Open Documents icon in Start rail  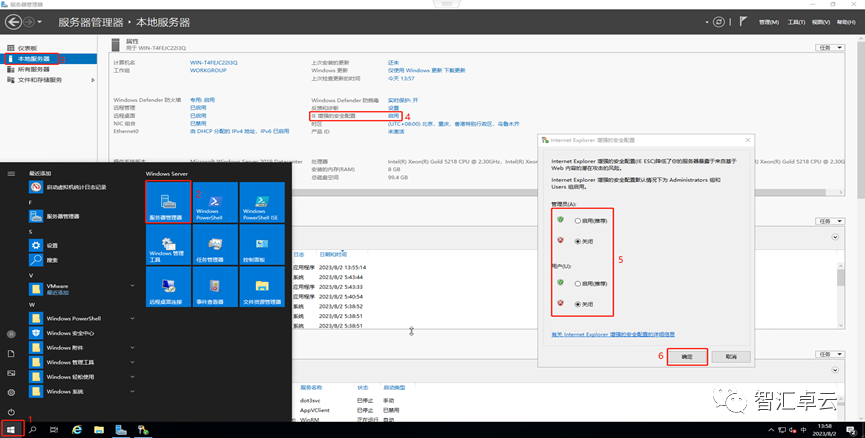coord(11,354)
